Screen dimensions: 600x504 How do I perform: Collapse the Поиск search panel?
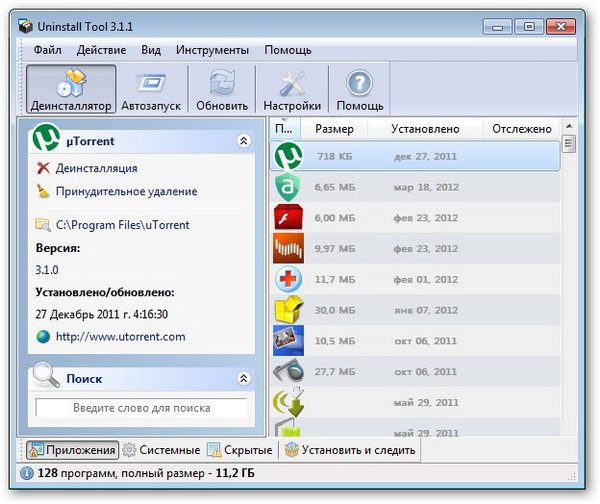point(243,379)
